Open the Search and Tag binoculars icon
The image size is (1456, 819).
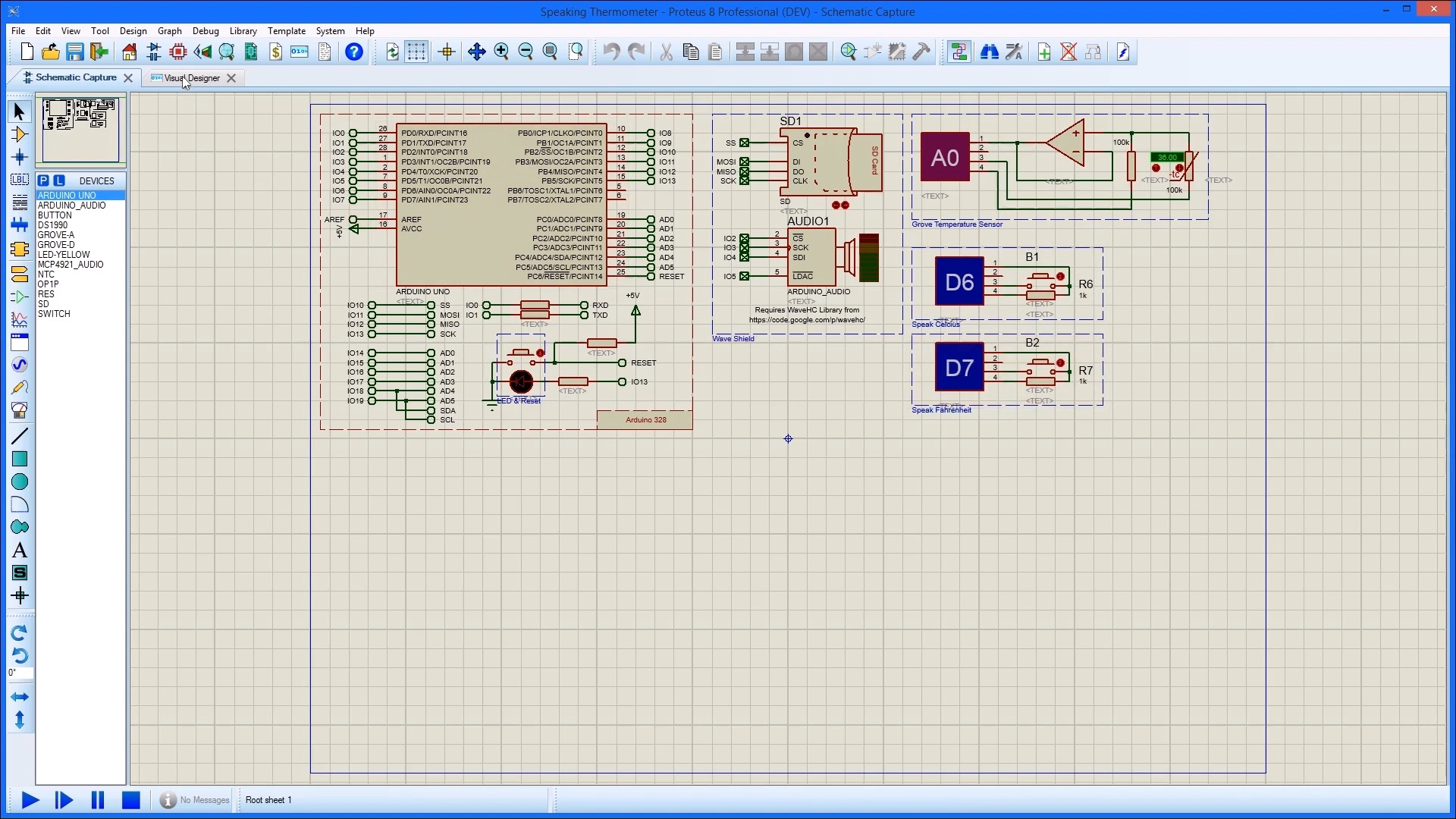[x=989, y=52]
